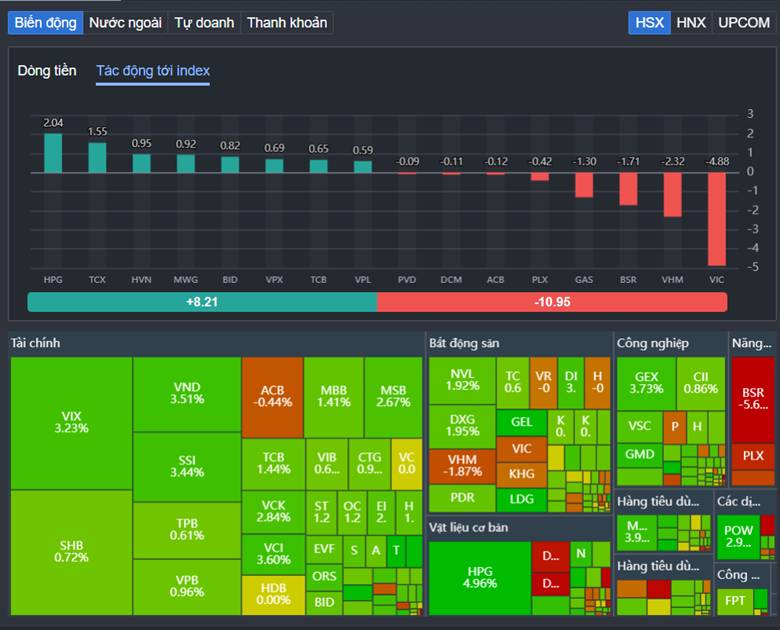The height and width of the screenshot is (630, 780).
Task: Switch to the HNX exchange
Action: [x=691, y=23]
